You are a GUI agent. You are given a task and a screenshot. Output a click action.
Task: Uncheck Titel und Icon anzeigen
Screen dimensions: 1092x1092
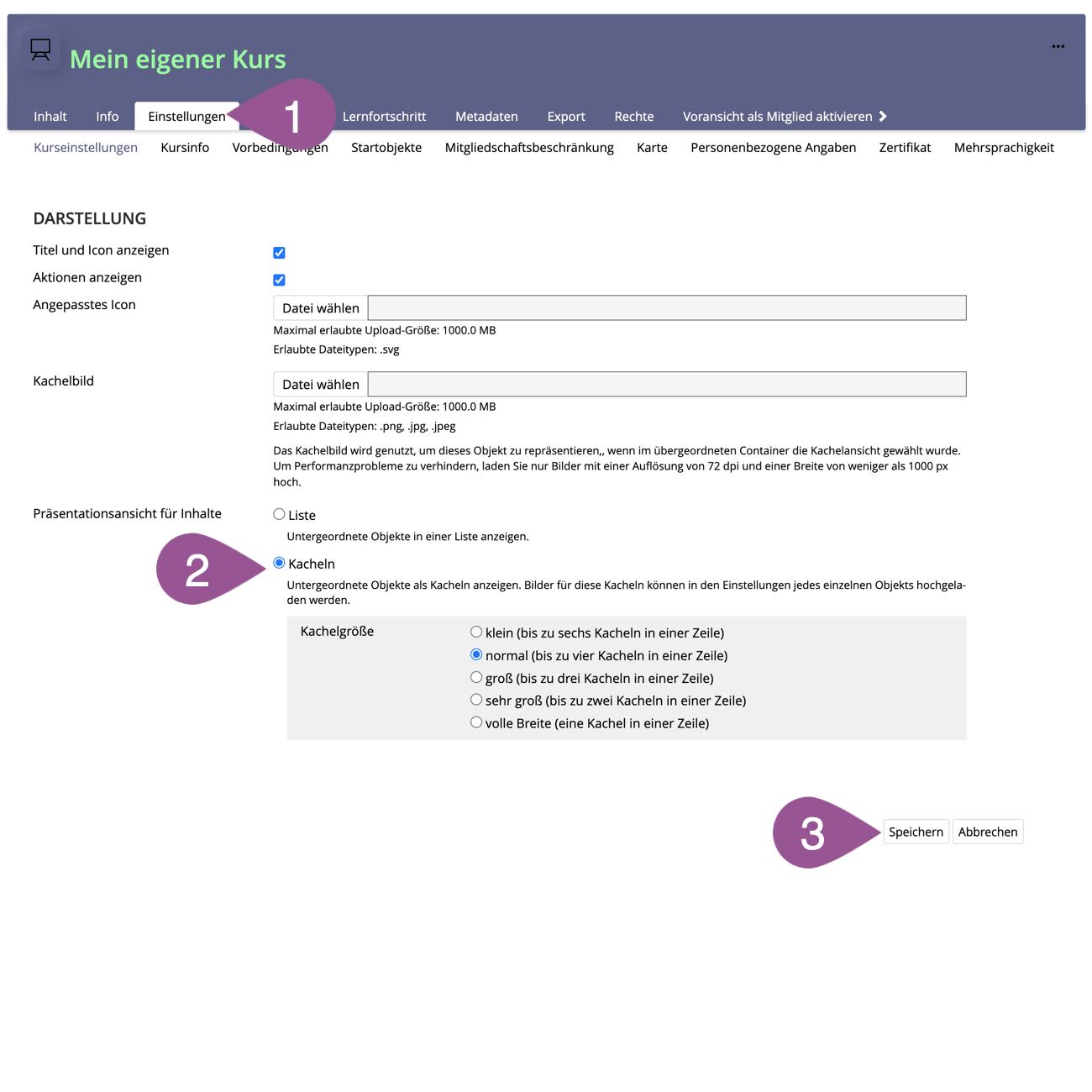point(279,253)
